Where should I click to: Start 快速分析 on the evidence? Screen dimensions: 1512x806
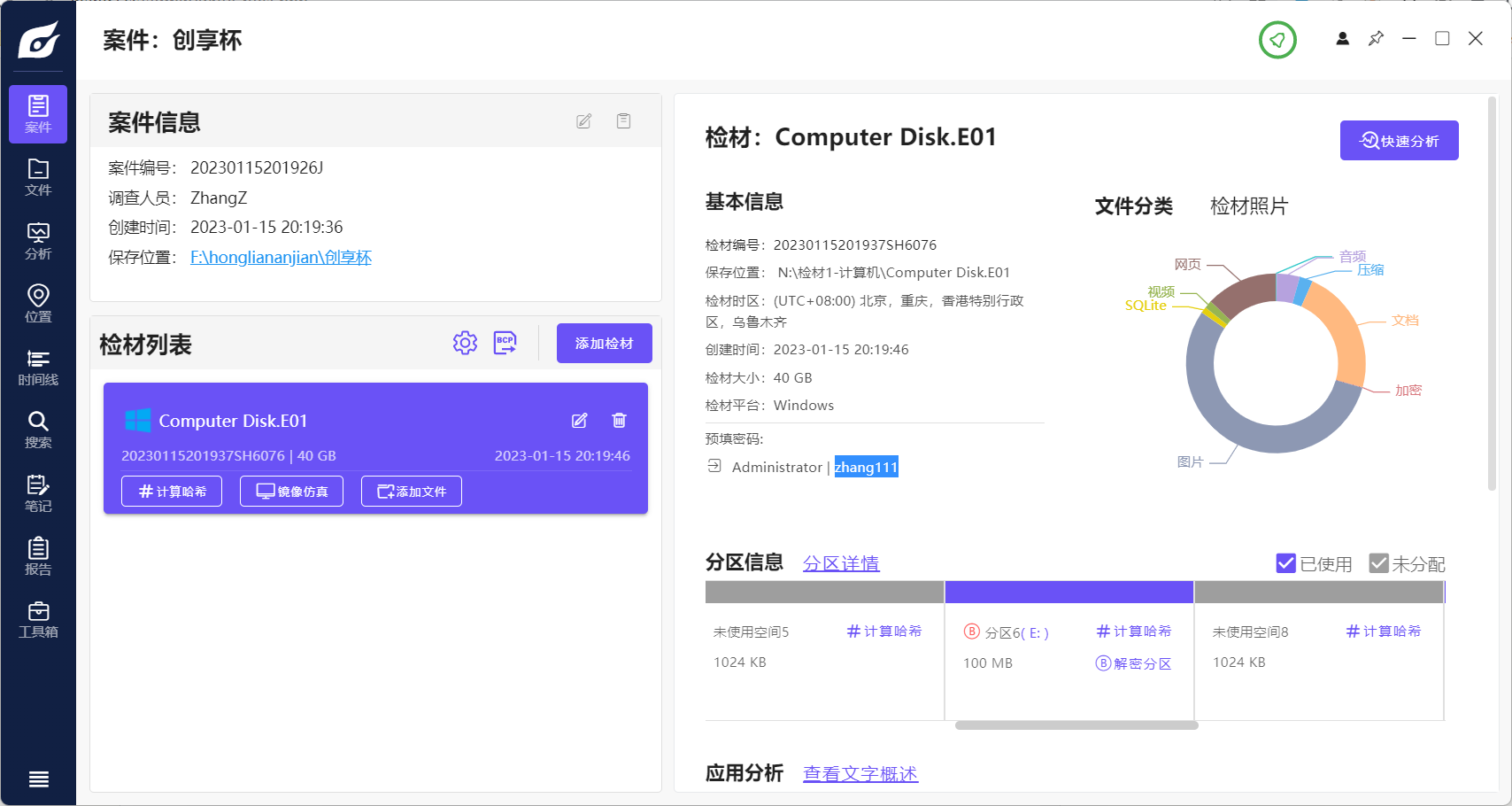1400,140
